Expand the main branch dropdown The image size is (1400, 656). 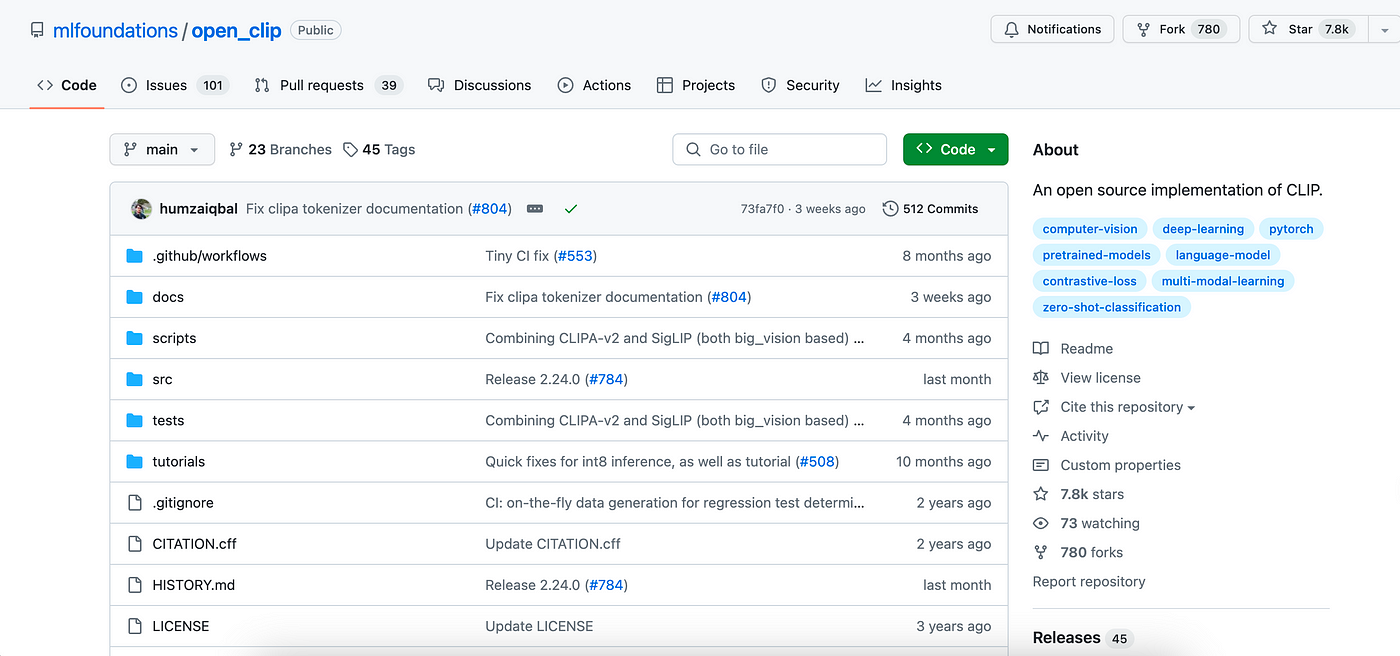click(x=162, y=149)
